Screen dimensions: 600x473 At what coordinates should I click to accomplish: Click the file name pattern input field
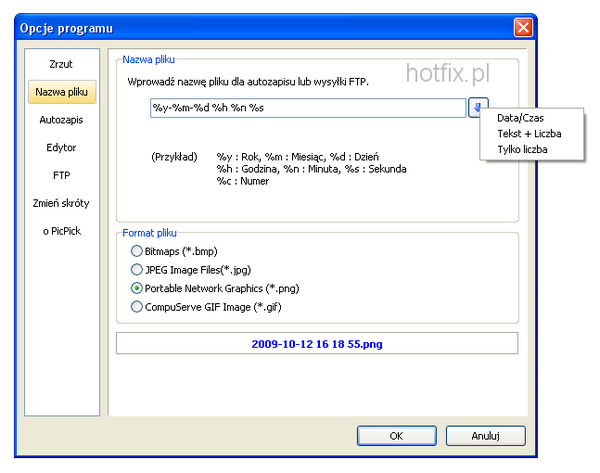tap(305, 108)
